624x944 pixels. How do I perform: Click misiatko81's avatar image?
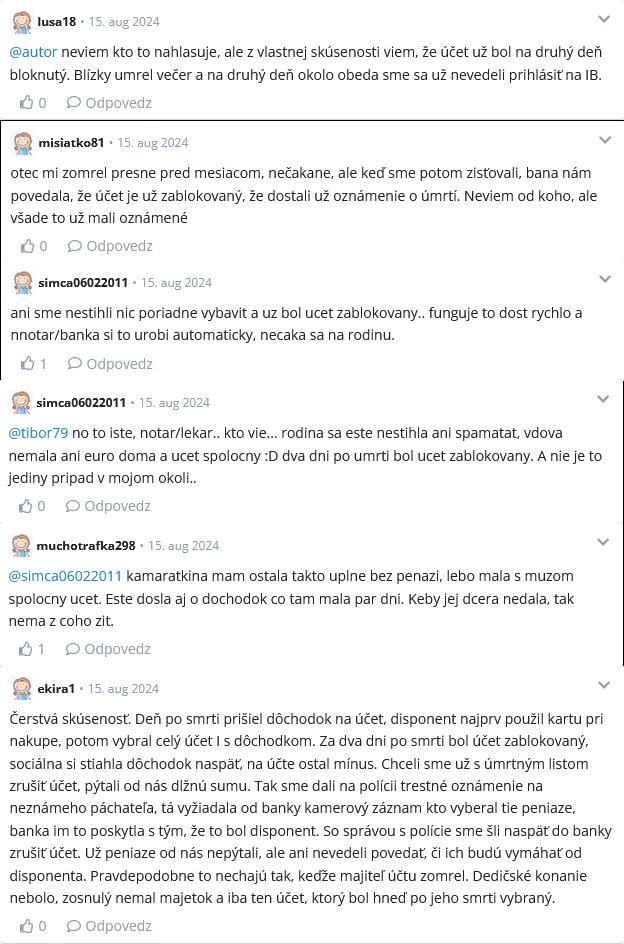[x=23, y=143]
